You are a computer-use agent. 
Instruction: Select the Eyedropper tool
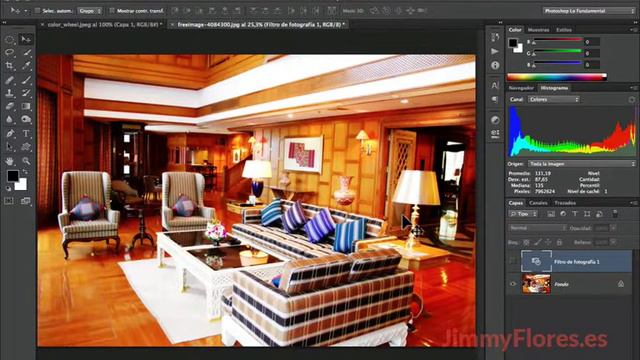point(26,66)
